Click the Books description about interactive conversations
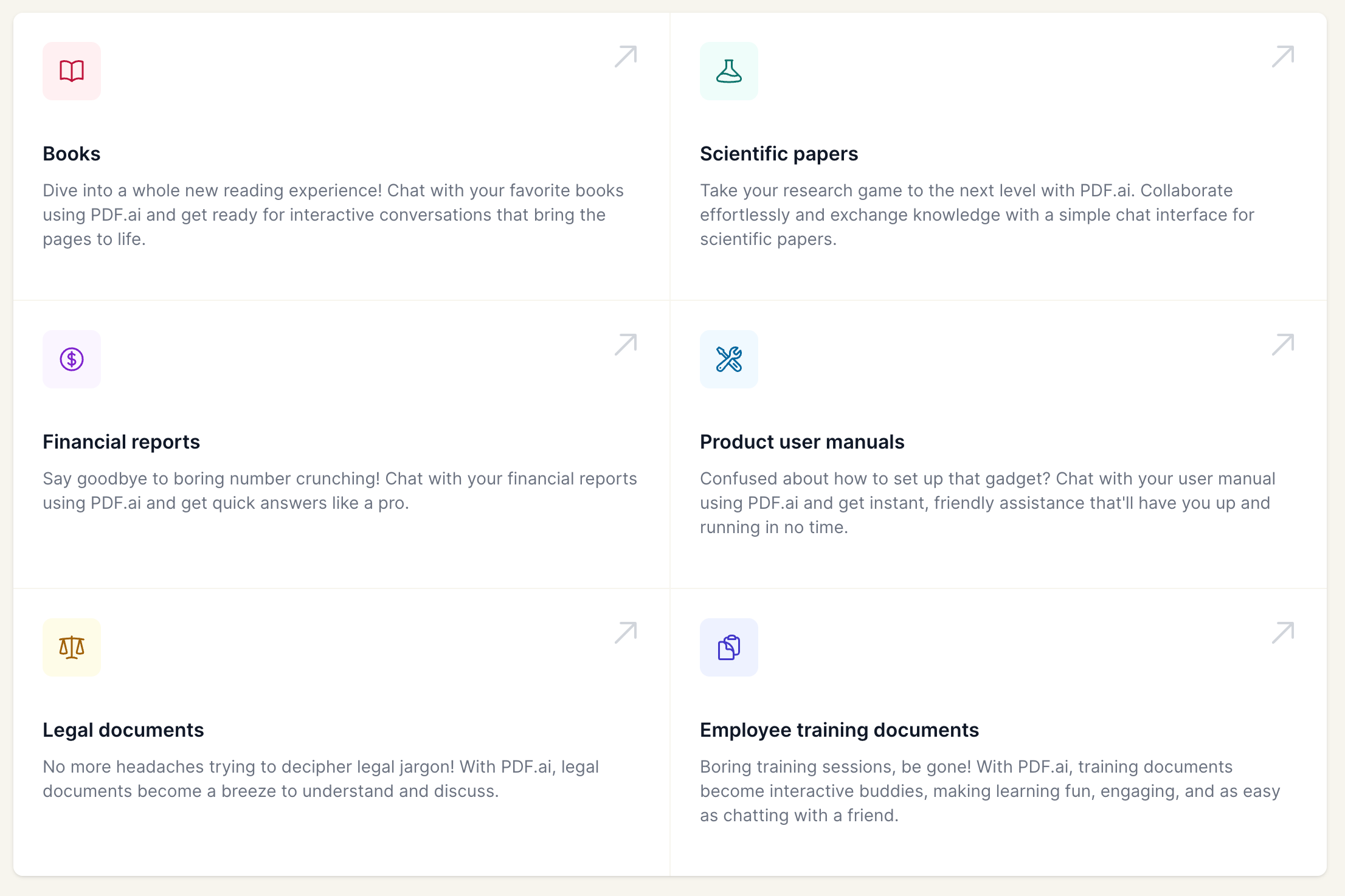This screenshot has width=1345, height=896. [333, 215]
